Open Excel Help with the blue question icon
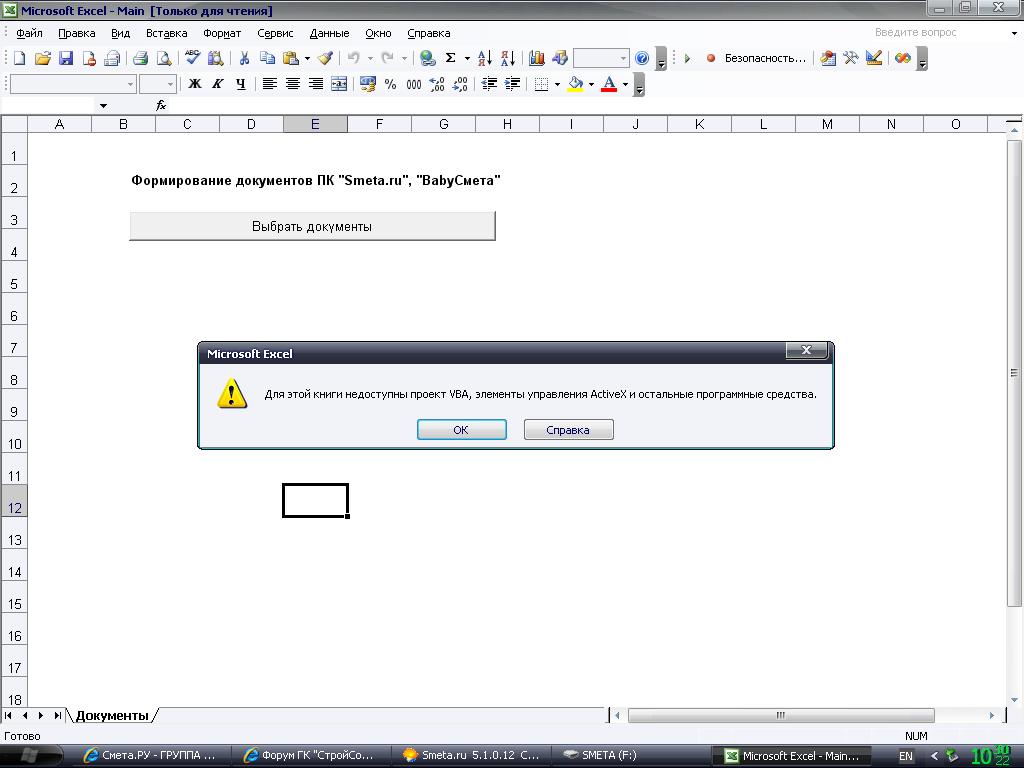The height and width of the screenshot is (768, 1024). pyautogui.click(x=642, y=58)
